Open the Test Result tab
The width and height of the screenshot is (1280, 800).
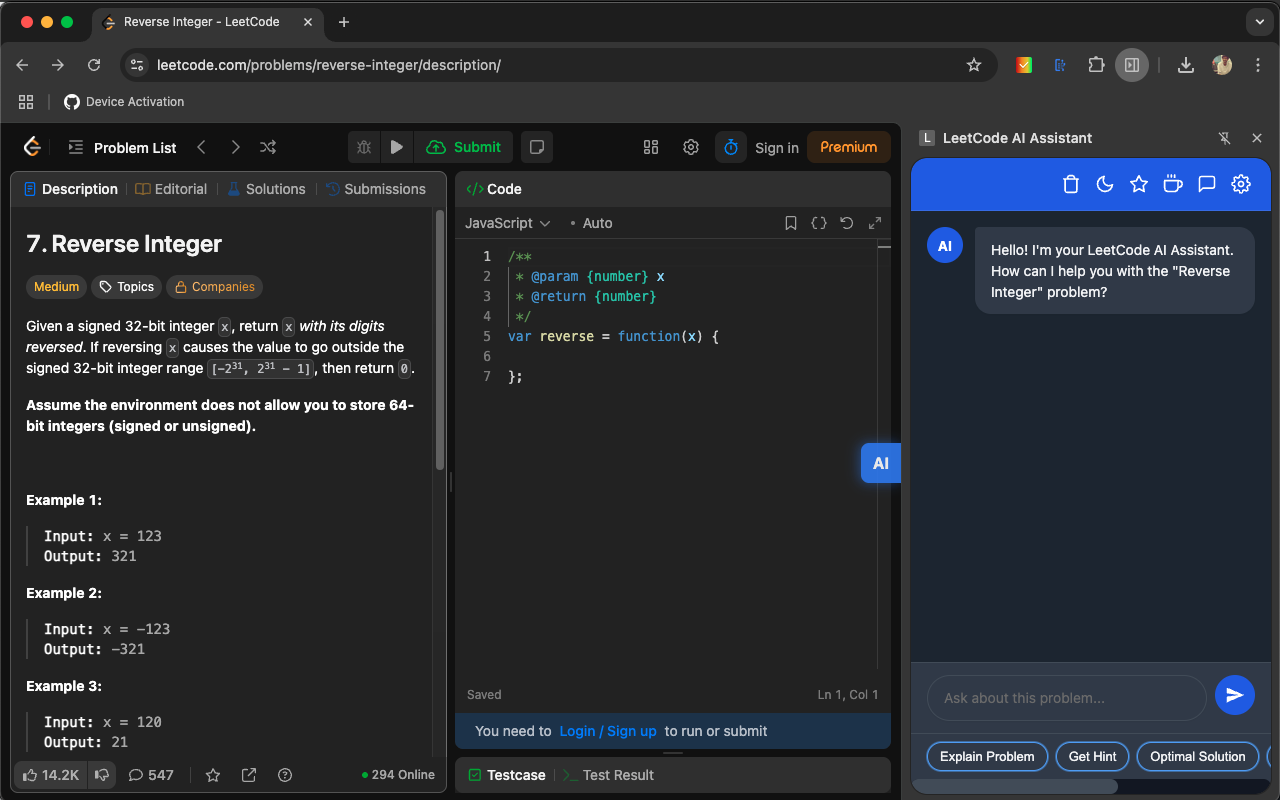608,775
